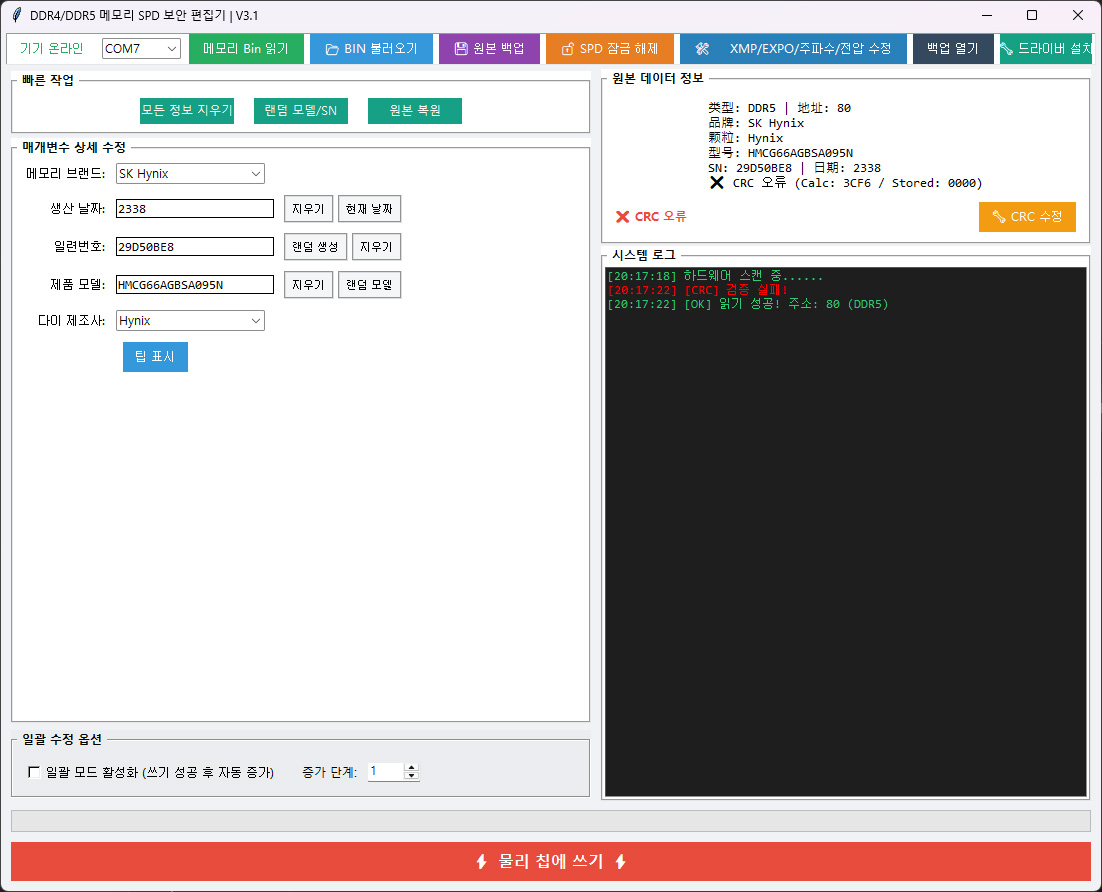Click the 백업 열기 toolbar button
Screen dimensions: 1102x892
pos(952,48)
